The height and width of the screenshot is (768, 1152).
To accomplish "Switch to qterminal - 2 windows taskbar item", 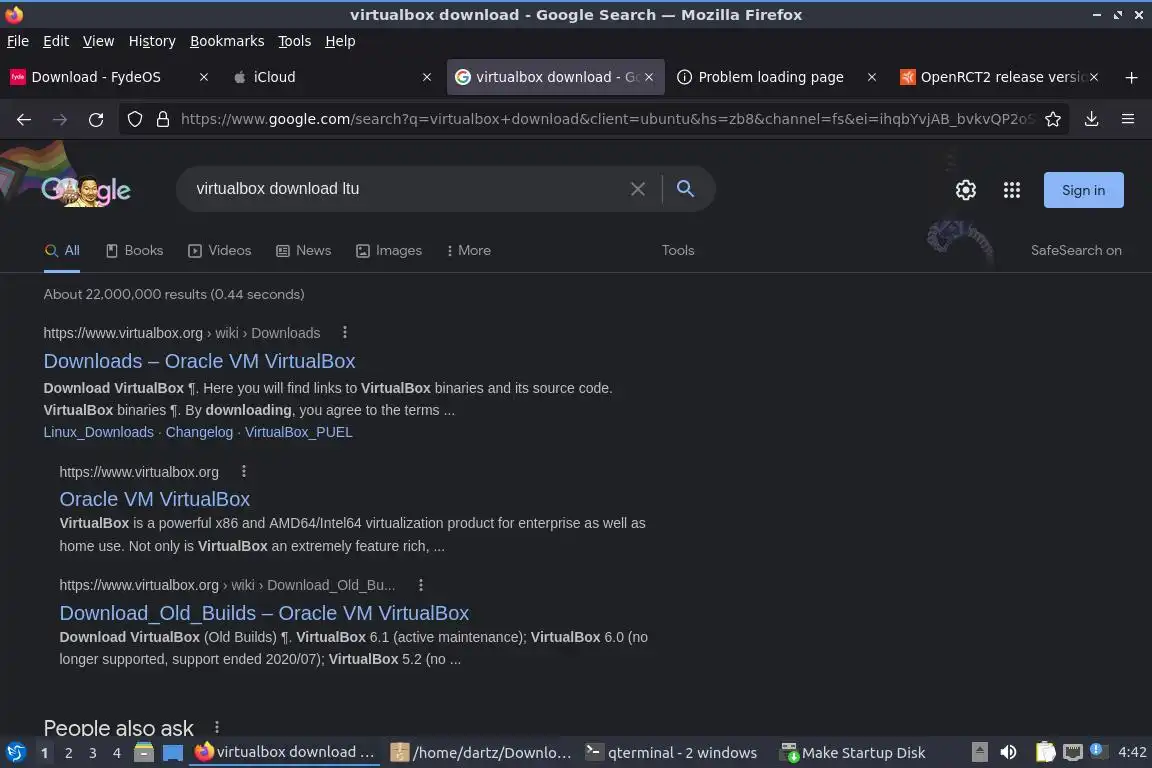I will coord(672,753).
